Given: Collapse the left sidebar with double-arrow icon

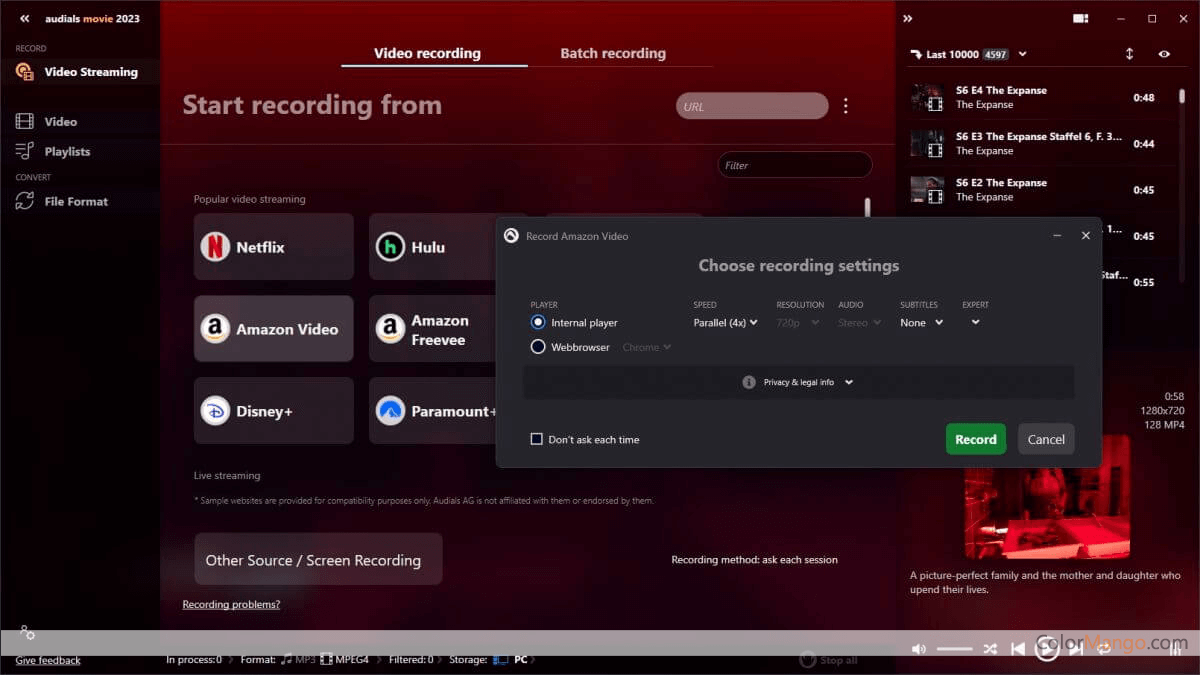Looking at the screenshot, I should 24,19.
